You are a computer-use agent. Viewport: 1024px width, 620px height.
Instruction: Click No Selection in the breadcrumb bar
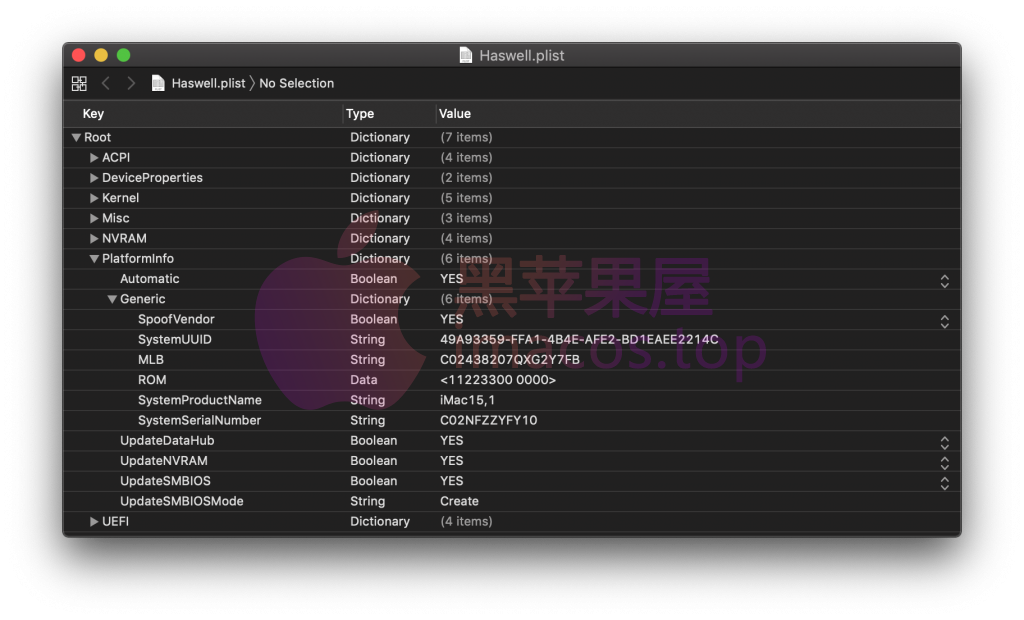click(x=296, y=83)
